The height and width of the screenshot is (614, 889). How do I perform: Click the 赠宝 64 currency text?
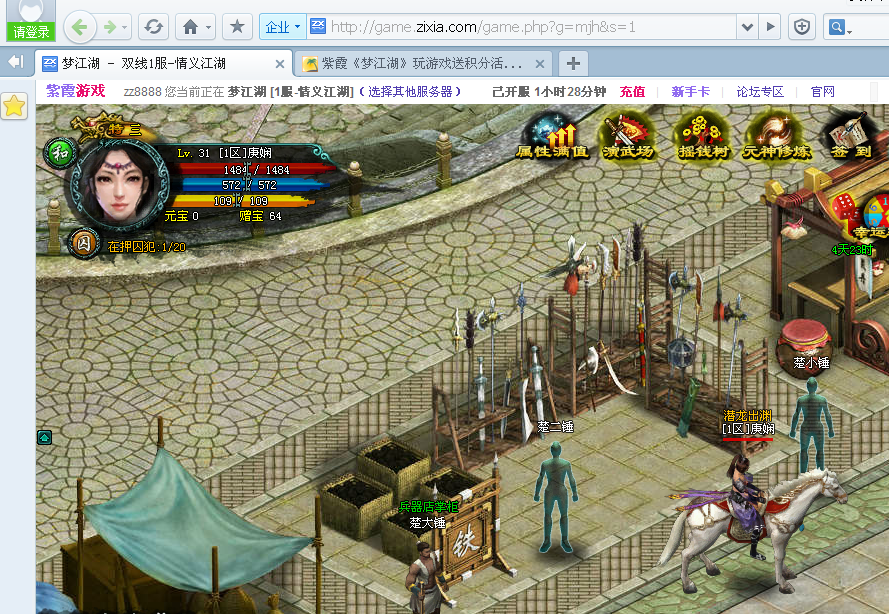[260, 216]
